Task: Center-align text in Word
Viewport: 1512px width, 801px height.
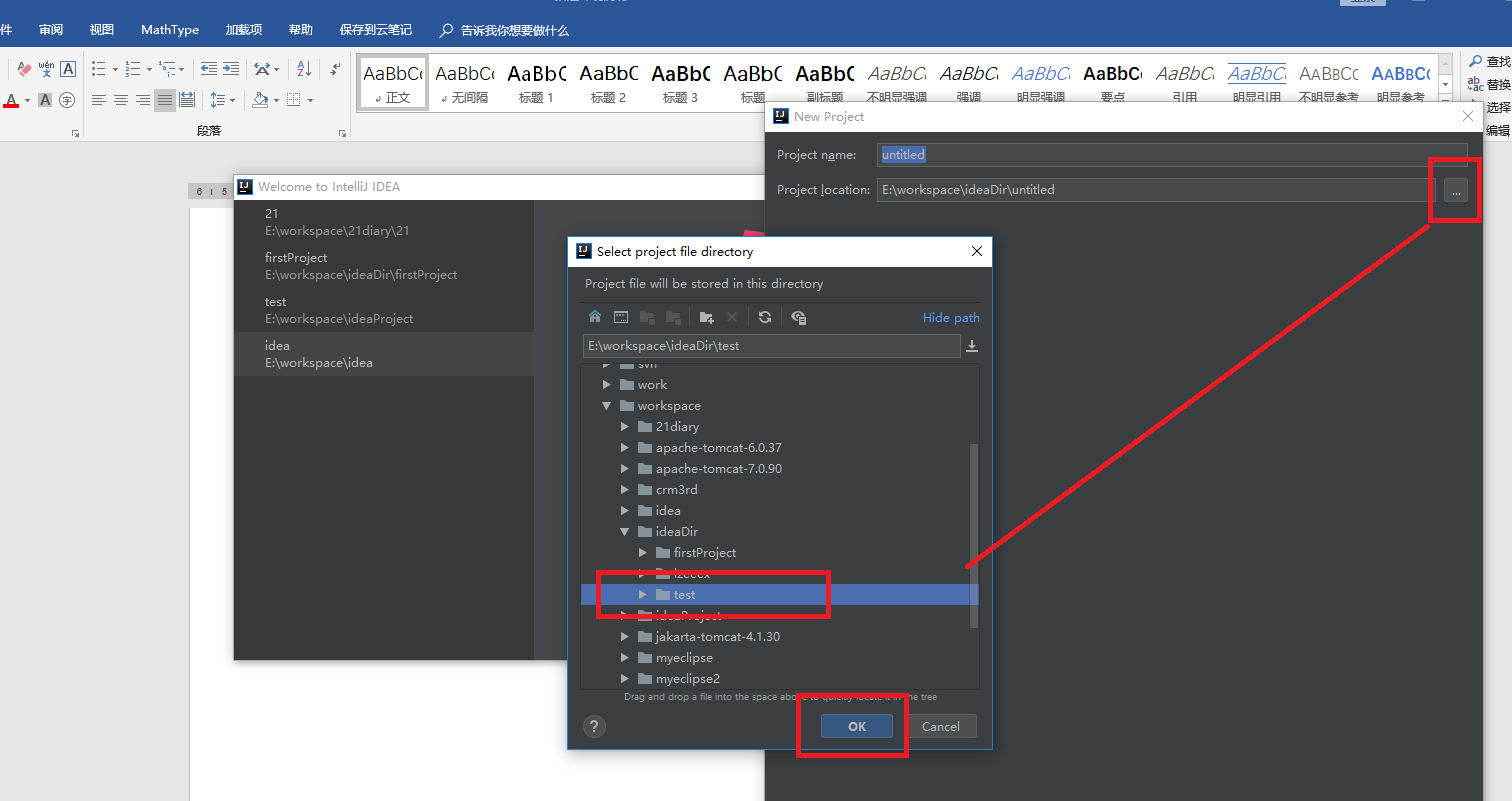Action: pos(121,100)
